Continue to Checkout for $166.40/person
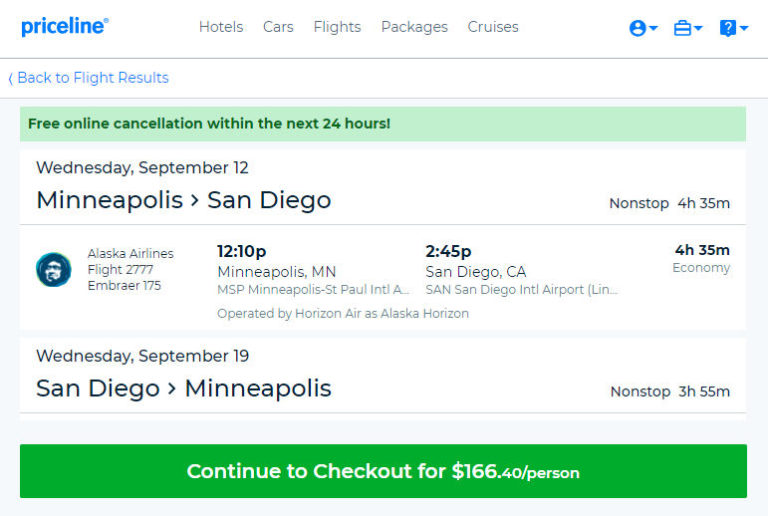 [383, 471]
